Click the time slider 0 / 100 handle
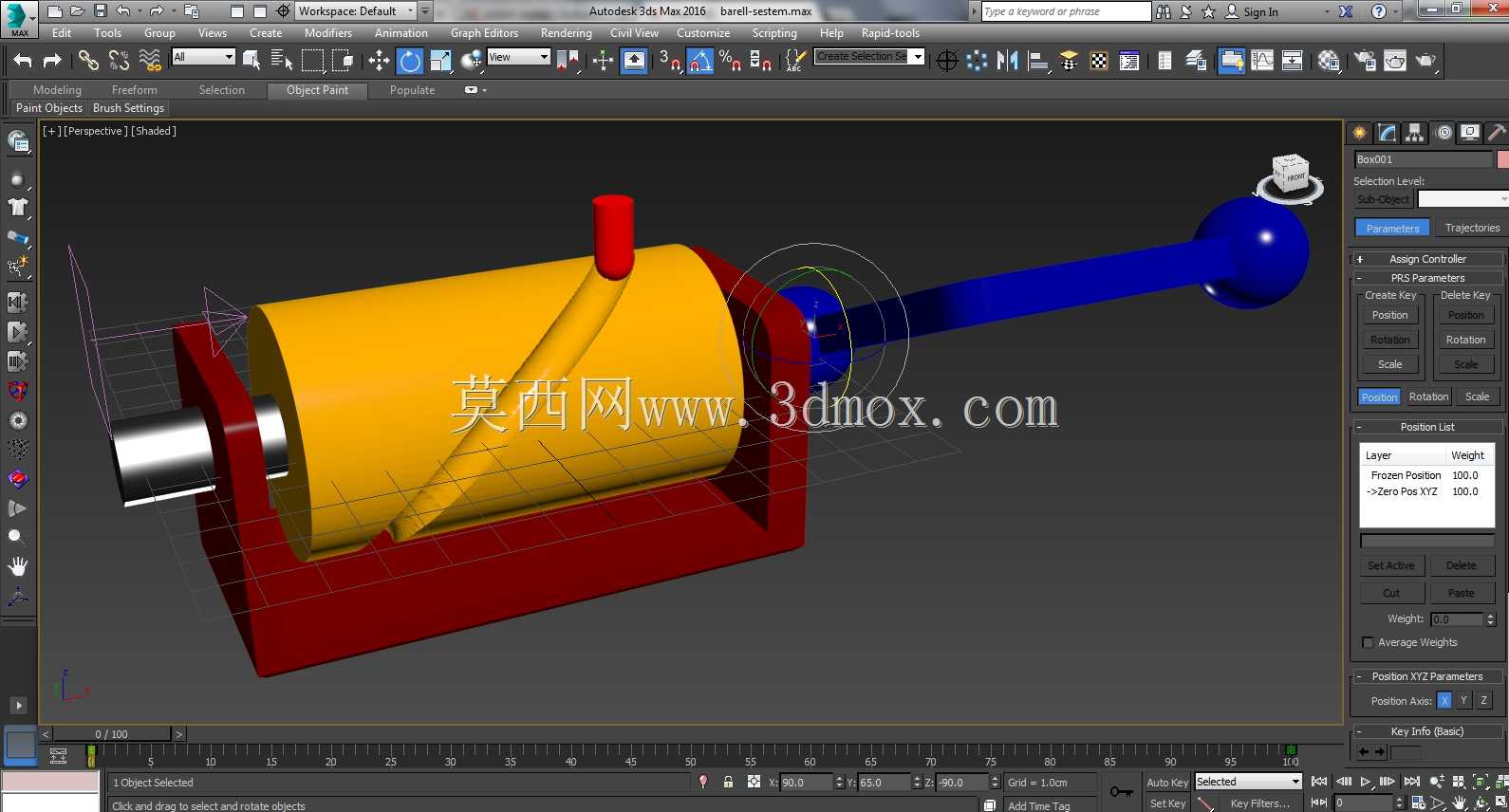 coord(111,734)
